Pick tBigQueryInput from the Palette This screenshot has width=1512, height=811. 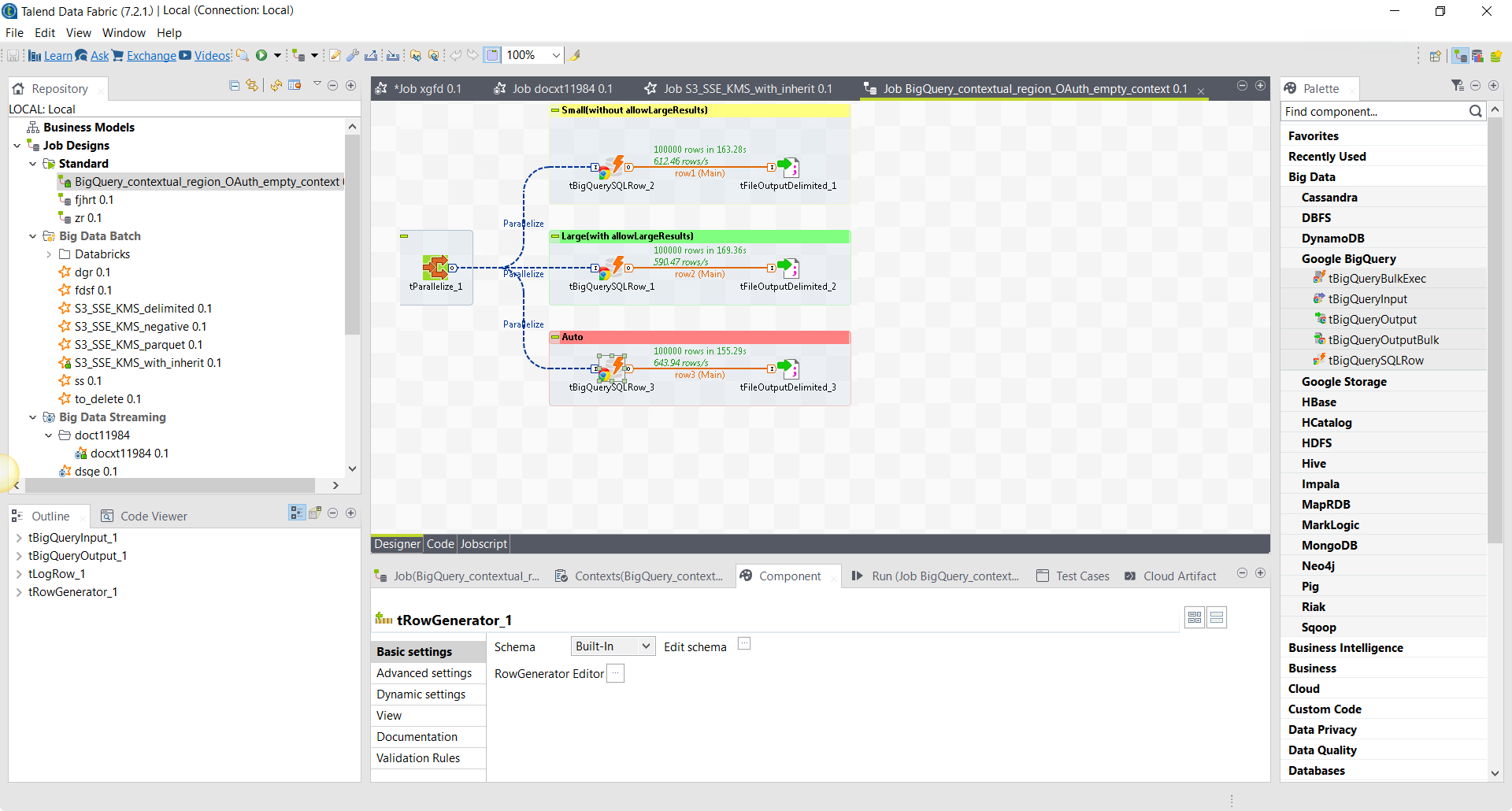pos(1367,299)
